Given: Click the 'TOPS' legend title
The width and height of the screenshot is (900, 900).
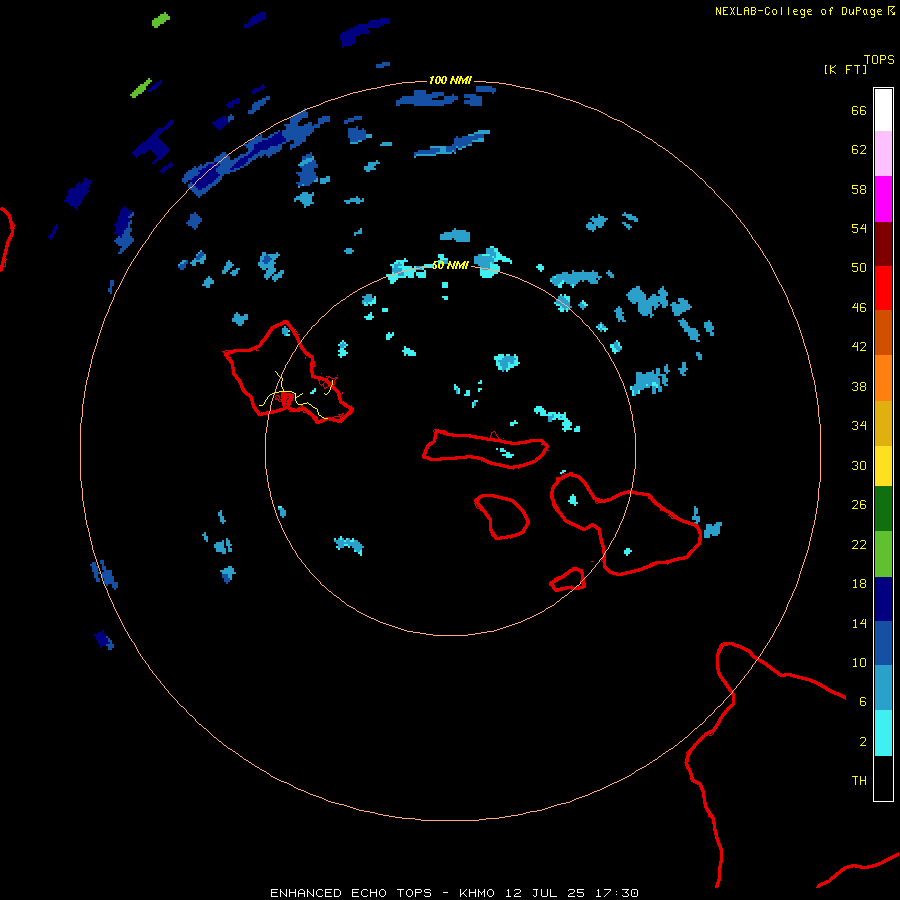Looking at the screenshot, I should click(879, 59).
